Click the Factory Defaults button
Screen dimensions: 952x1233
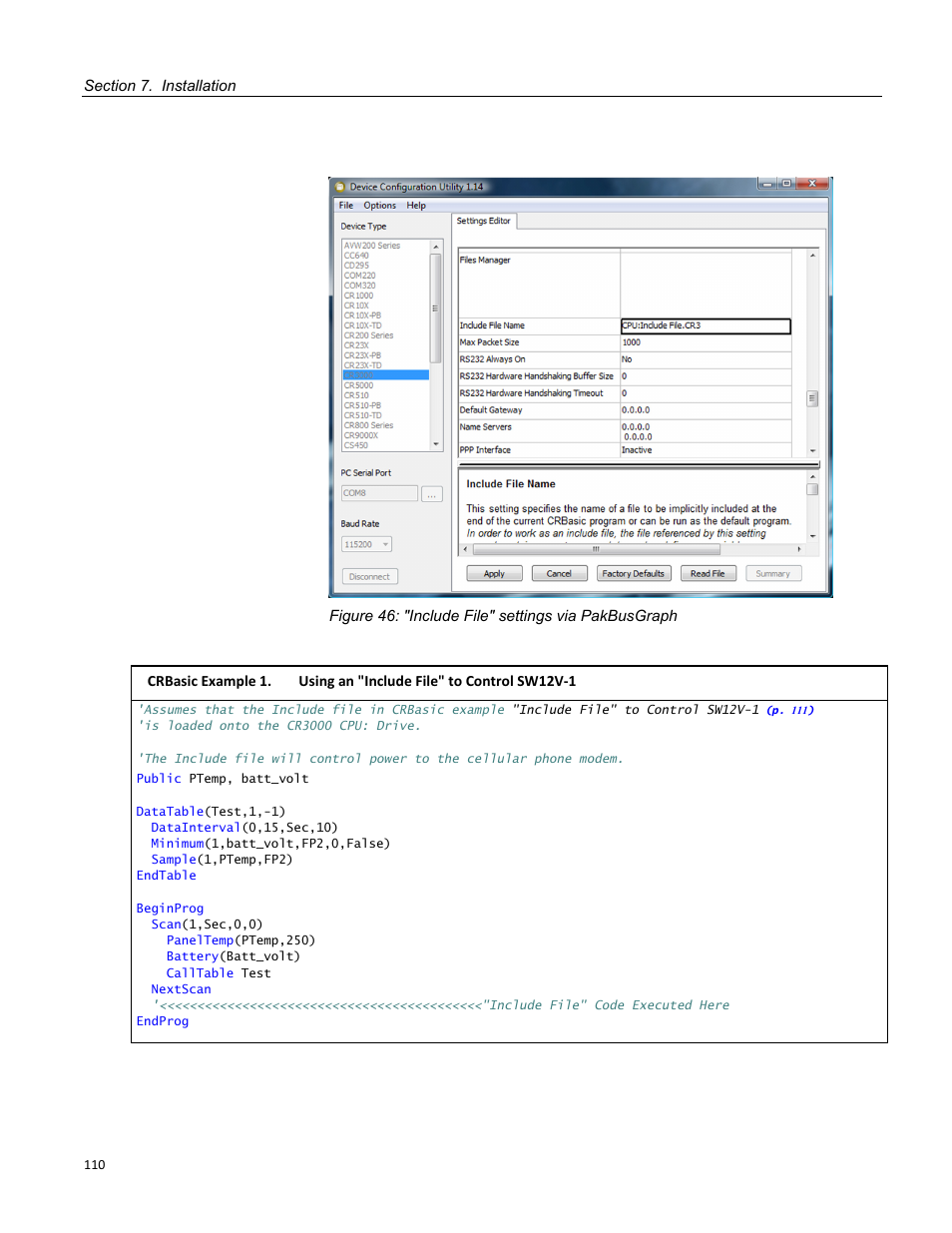pos(633,574)
